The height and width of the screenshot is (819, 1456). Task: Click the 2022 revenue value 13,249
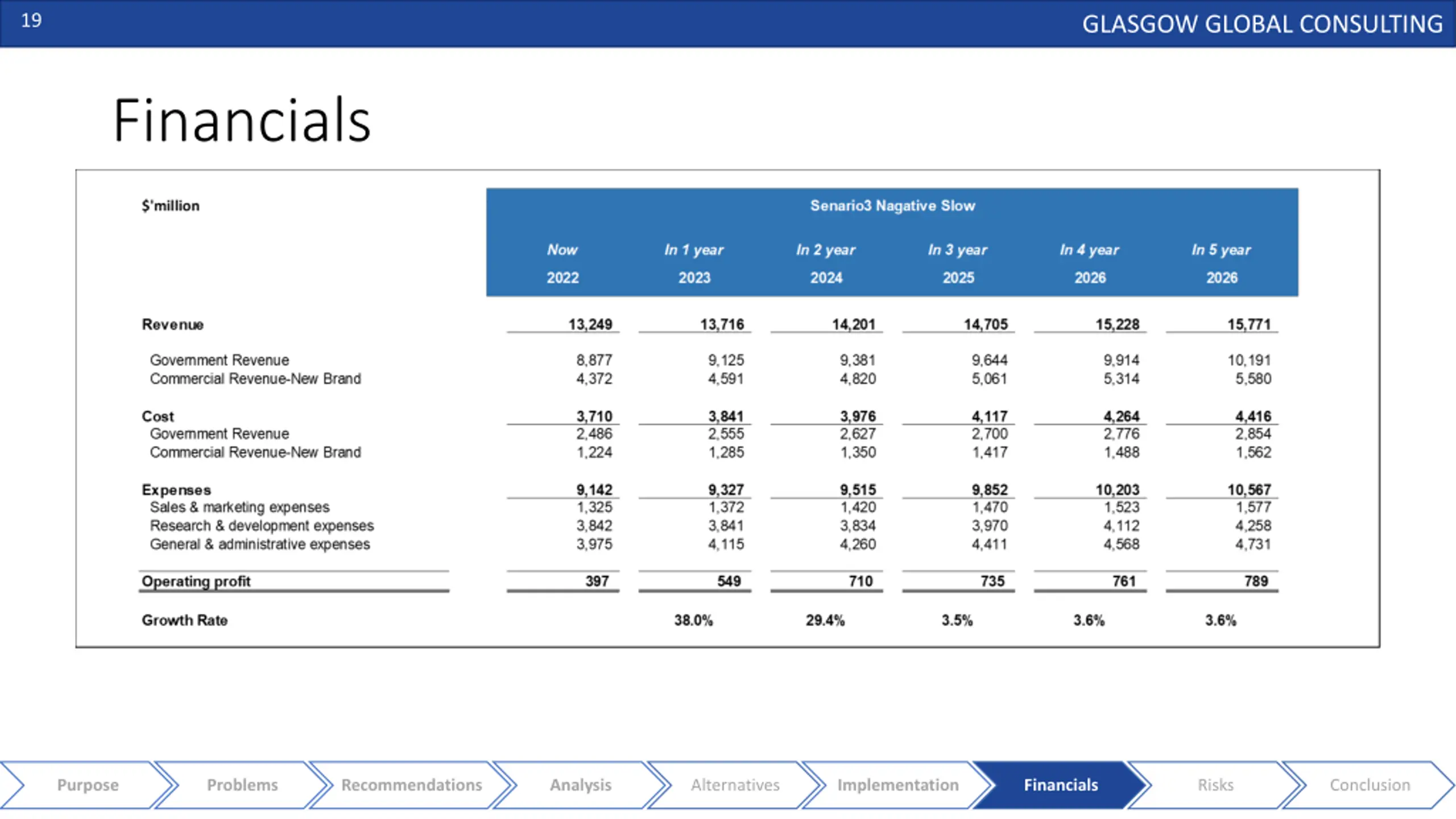[x=590, y=324]
